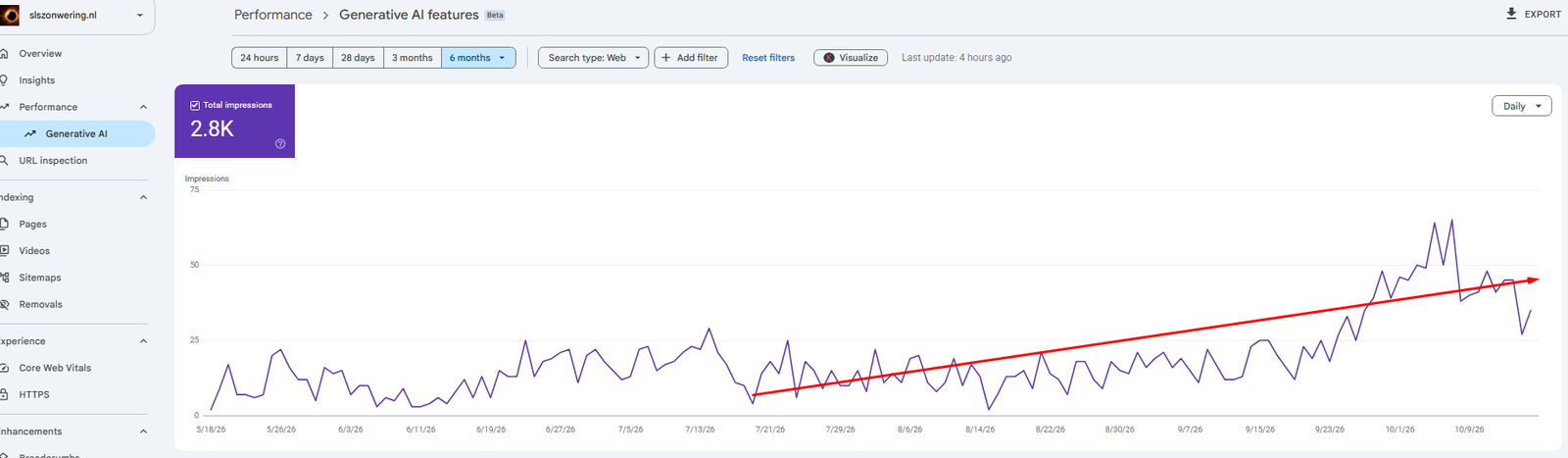Screen dimensions: 1568x458
Task: Click the HTTPS lock icon
Action: (4, 394)
